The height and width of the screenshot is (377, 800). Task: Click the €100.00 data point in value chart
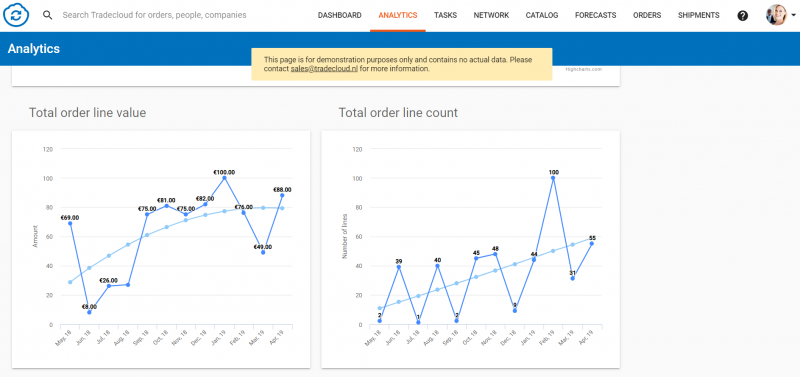pos(224,178)
